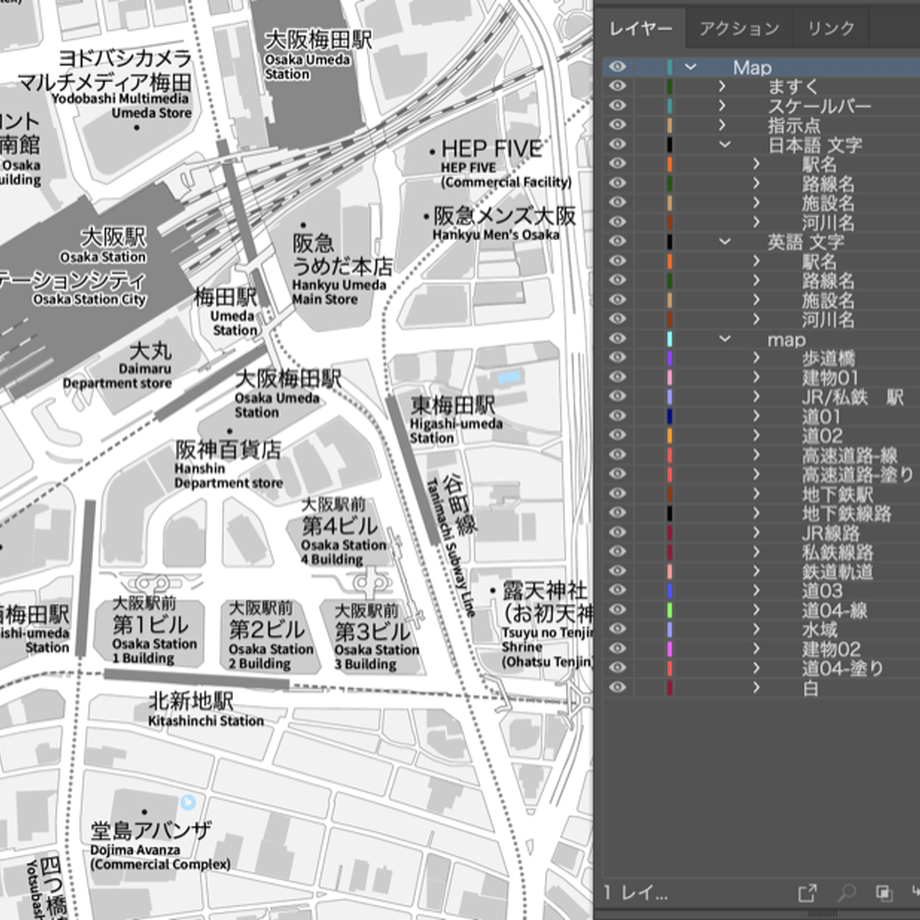Viewport: 920px width, 920px height.
Task: Select the 道01 layer name
Action: 821,417
